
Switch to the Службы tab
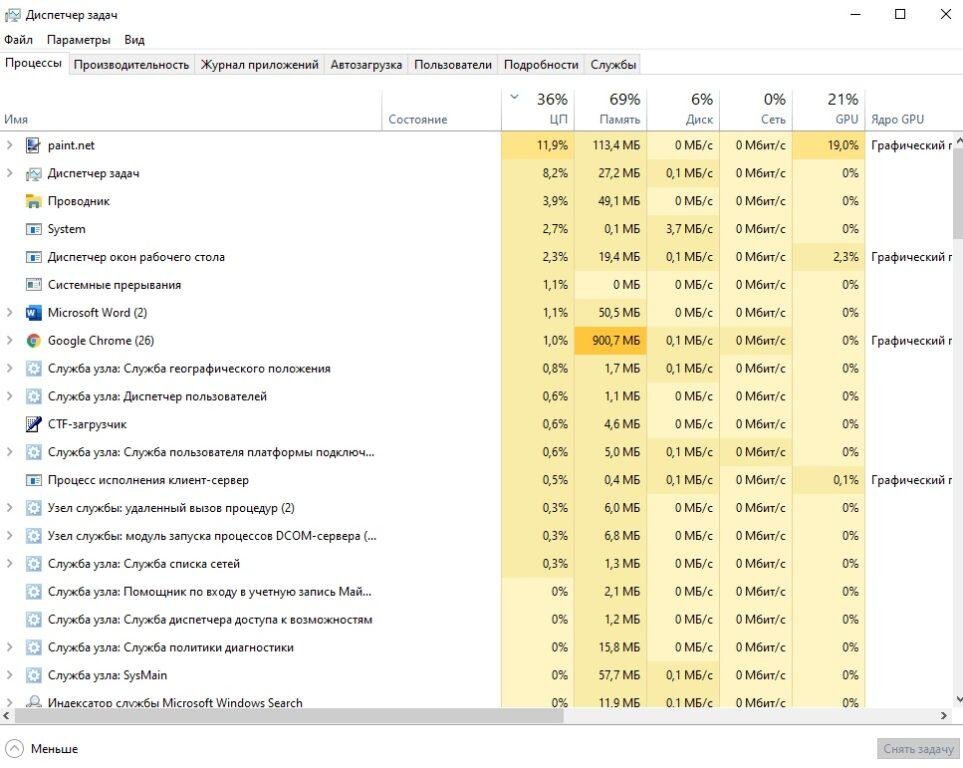coord(613,65)
